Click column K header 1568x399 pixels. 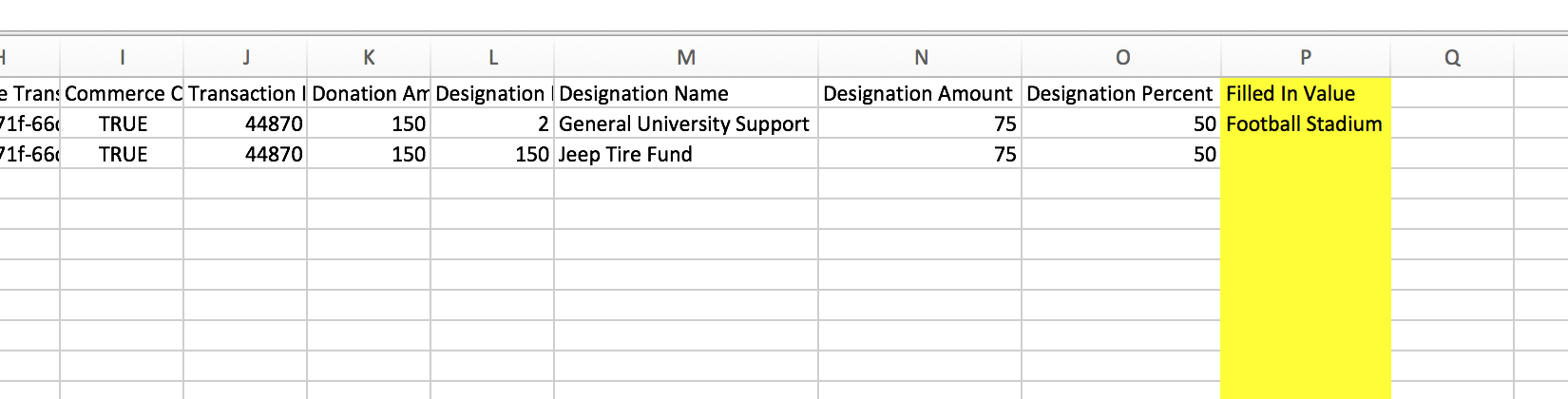click(x=369, y=57)
